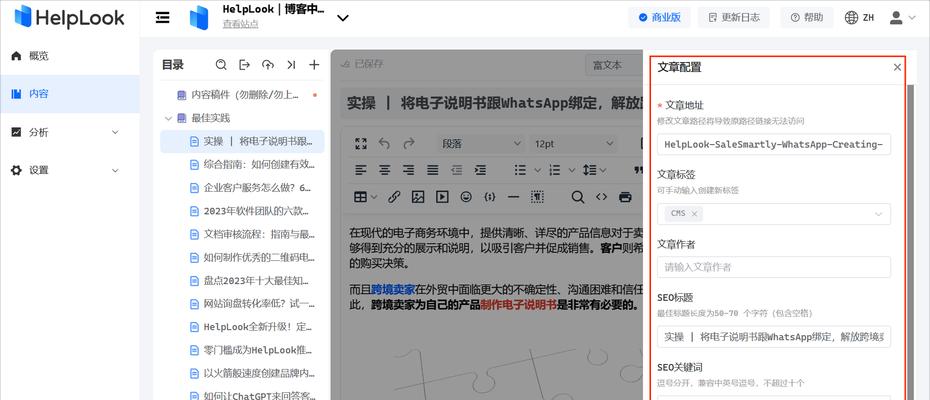The height and width of the screenshot is (400, 930).
Task: Click the cloud upload icon in 目录
Action: 267,65
